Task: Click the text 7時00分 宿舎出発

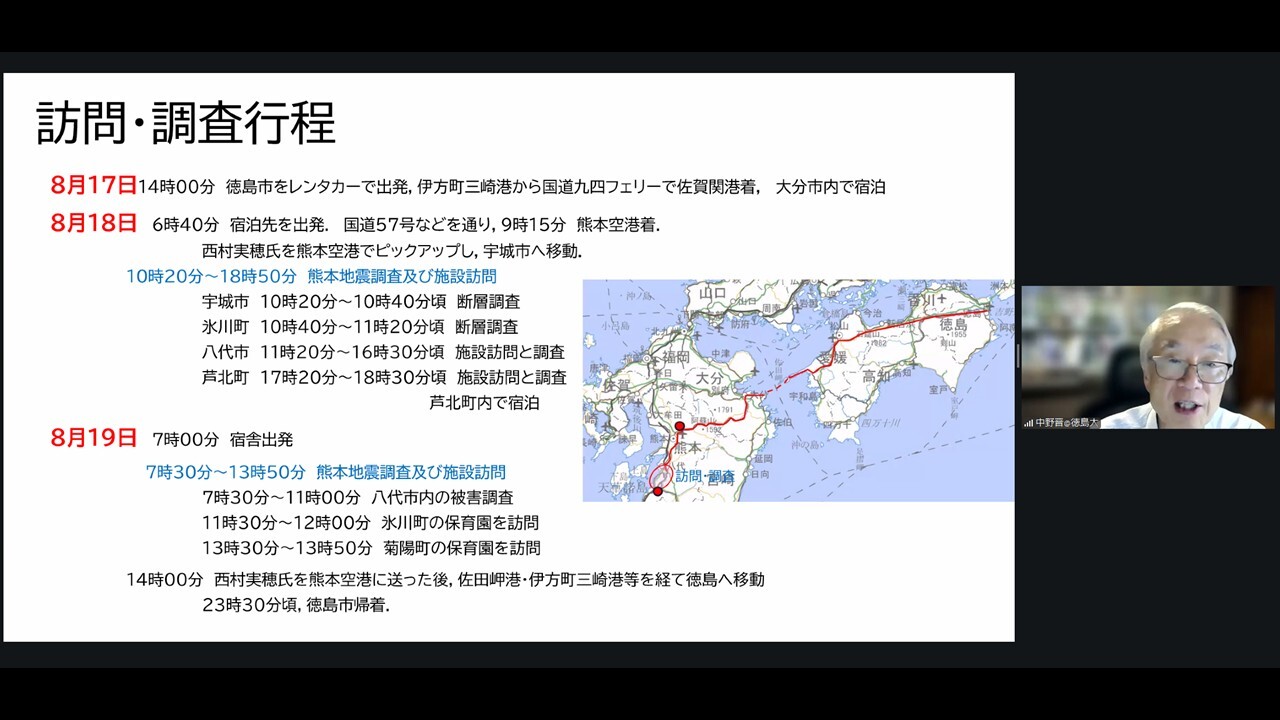Action: click(x=223, y=439)
